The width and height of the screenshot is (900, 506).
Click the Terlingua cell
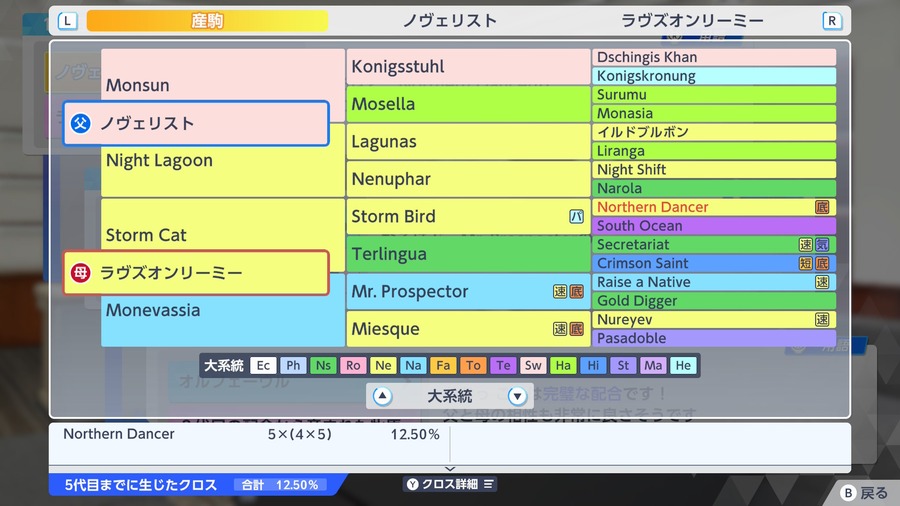click(468, 254)
